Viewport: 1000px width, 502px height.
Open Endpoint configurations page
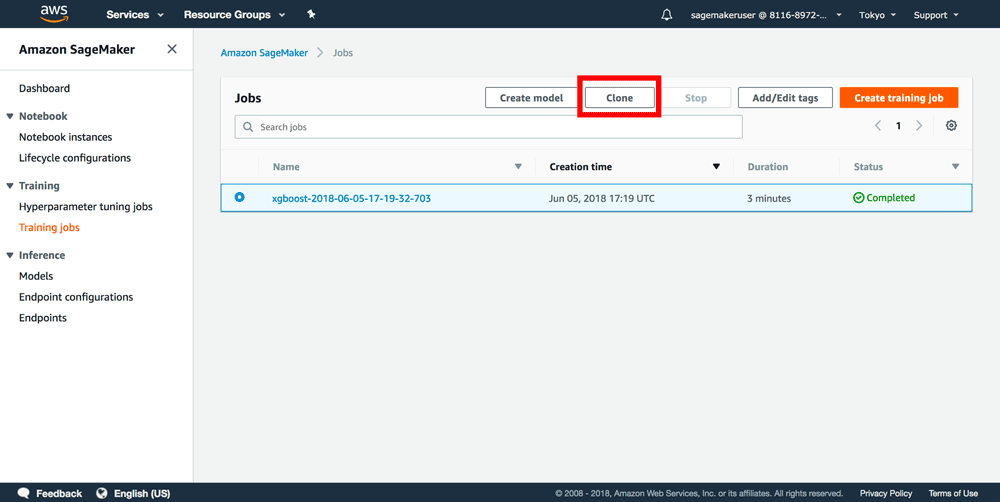pyautogui.click(x=76, y=297)
